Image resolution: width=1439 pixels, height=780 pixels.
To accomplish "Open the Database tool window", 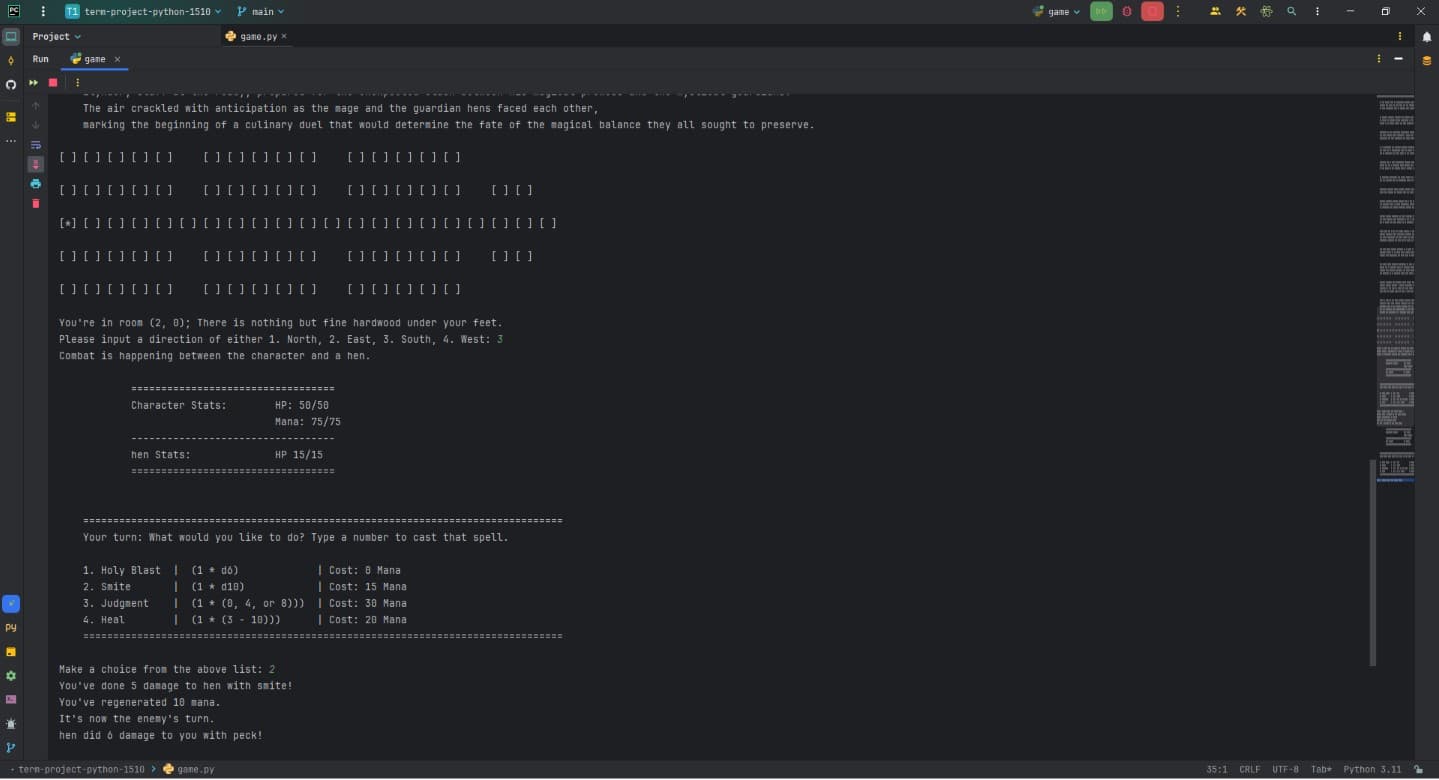I will pyautogui.click(x=1427, y=61).
